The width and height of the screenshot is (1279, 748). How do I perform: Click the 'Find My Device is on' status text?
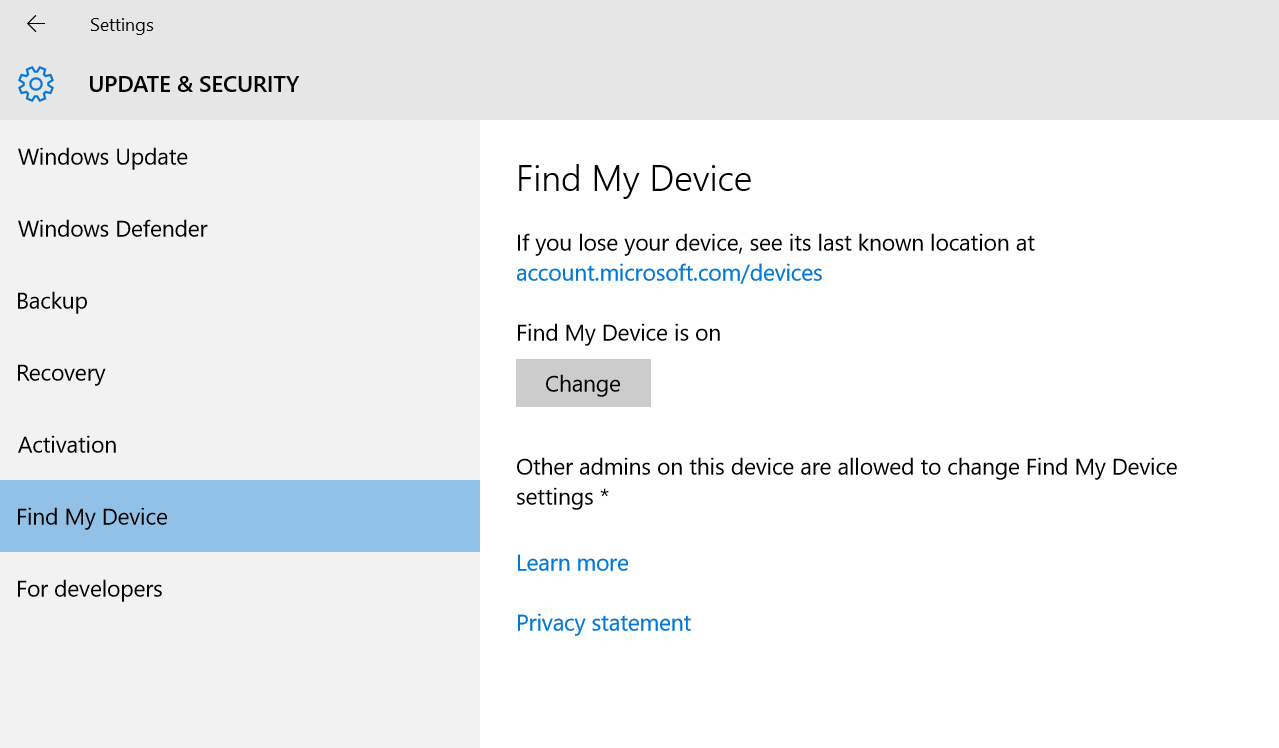click(x=618, y=333)
